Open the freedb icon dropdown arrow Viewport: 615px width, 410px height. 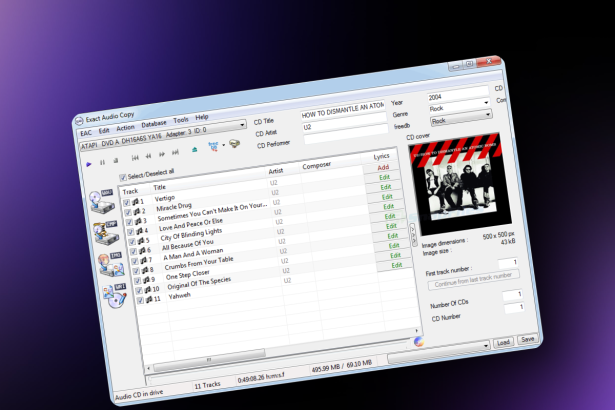224,145
